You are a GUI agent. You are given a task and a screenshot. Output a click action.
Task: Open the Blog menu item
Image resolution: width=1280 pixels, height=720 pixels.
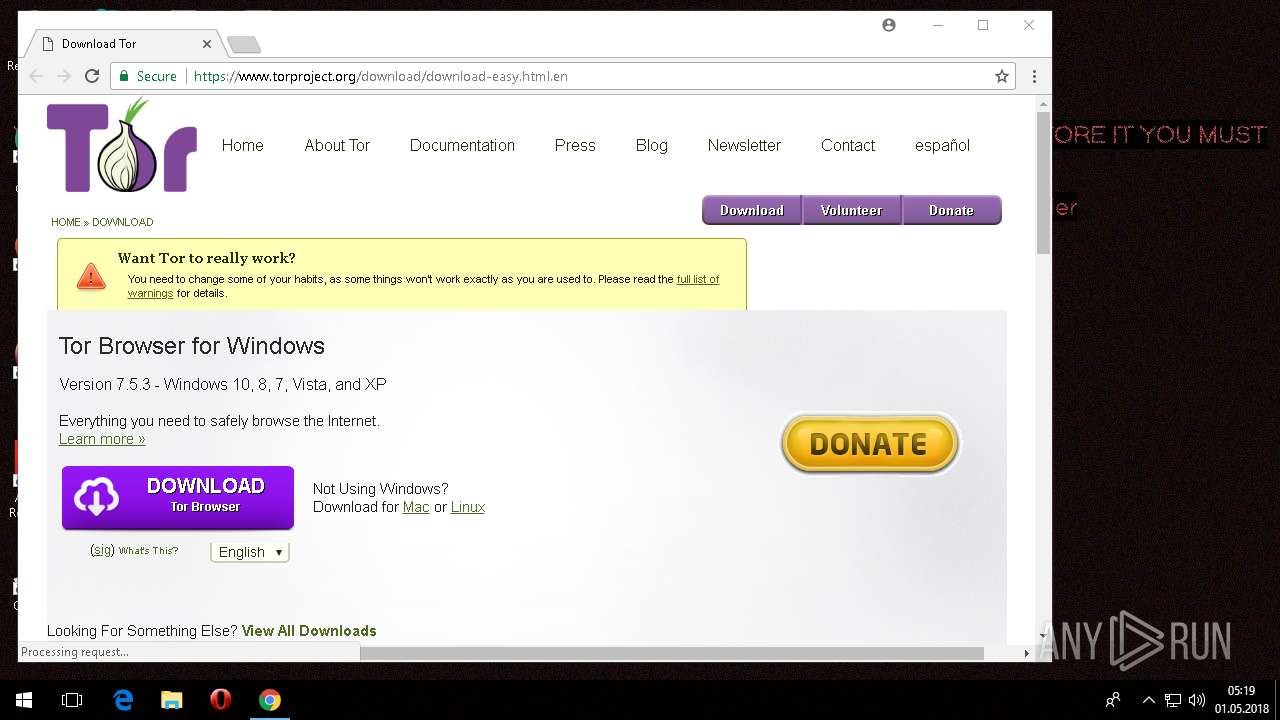point(651,145)
